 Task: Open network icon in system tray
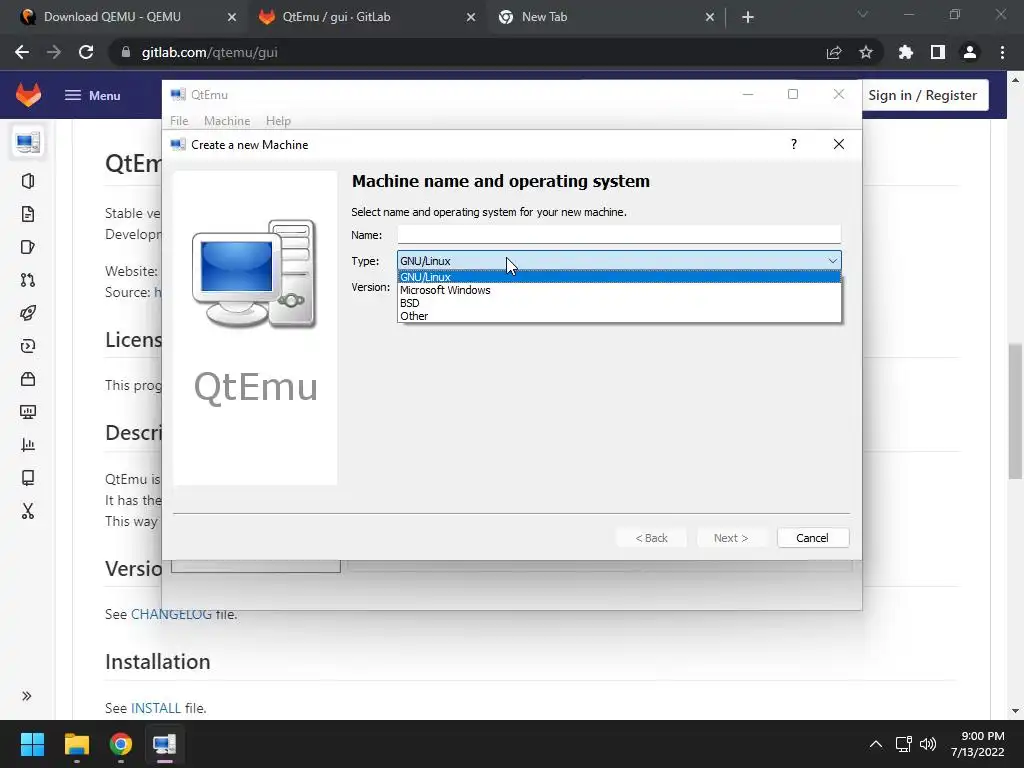tap(904, 744)
